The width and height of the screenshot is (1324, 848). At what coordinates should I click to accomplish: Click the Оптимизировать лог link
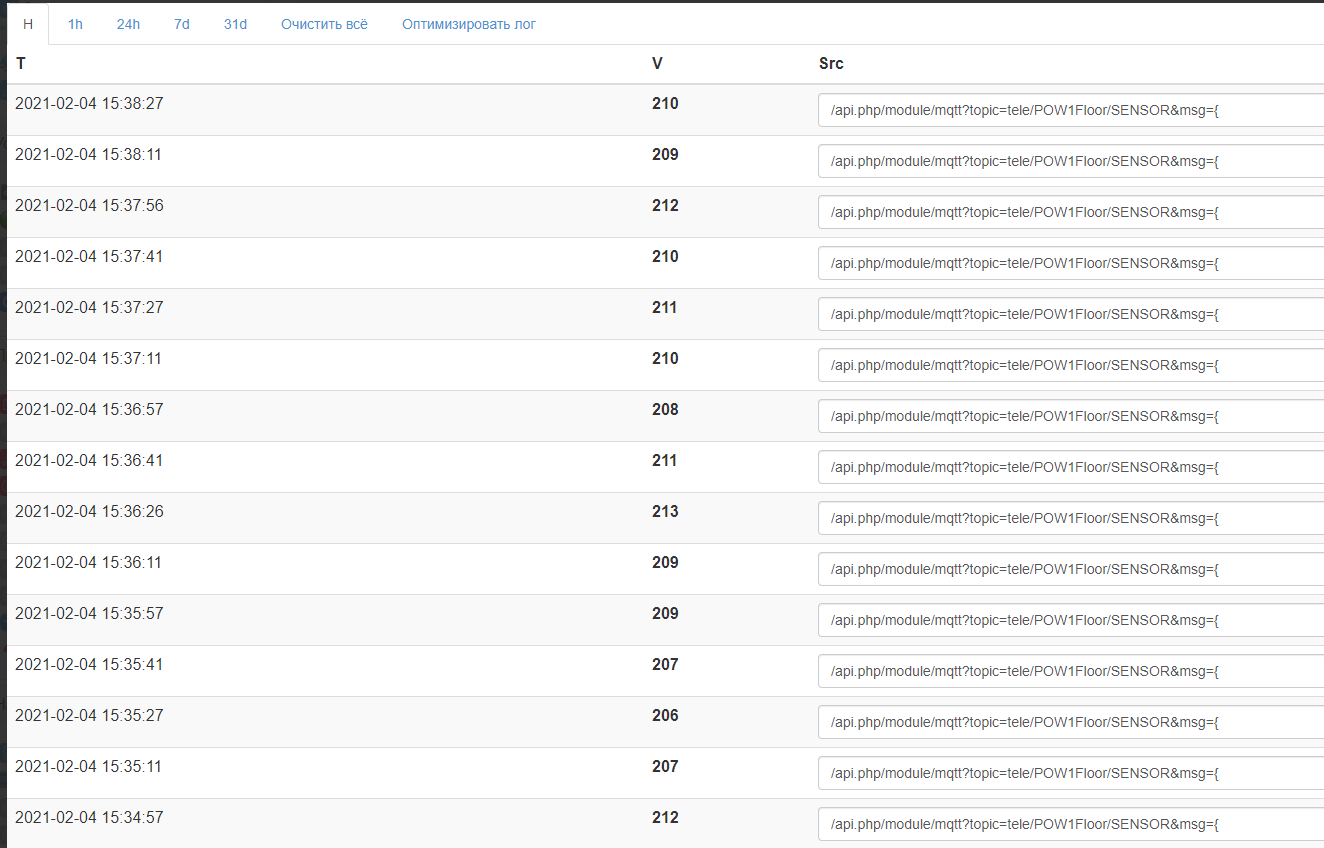pos(469,24)
